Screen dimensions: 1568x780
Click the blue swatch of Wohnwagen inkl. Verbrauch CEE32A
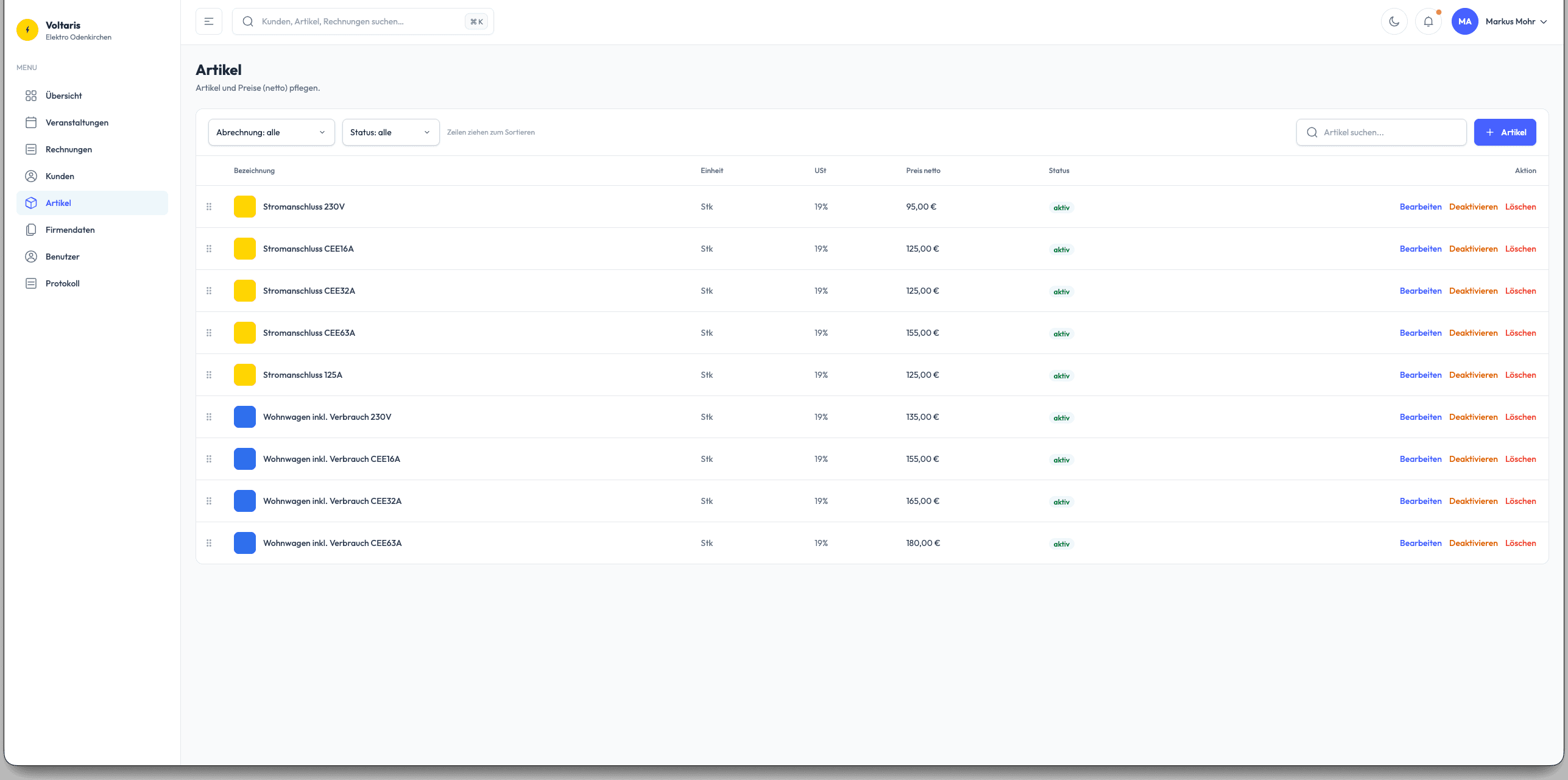[x=245, y=501]
